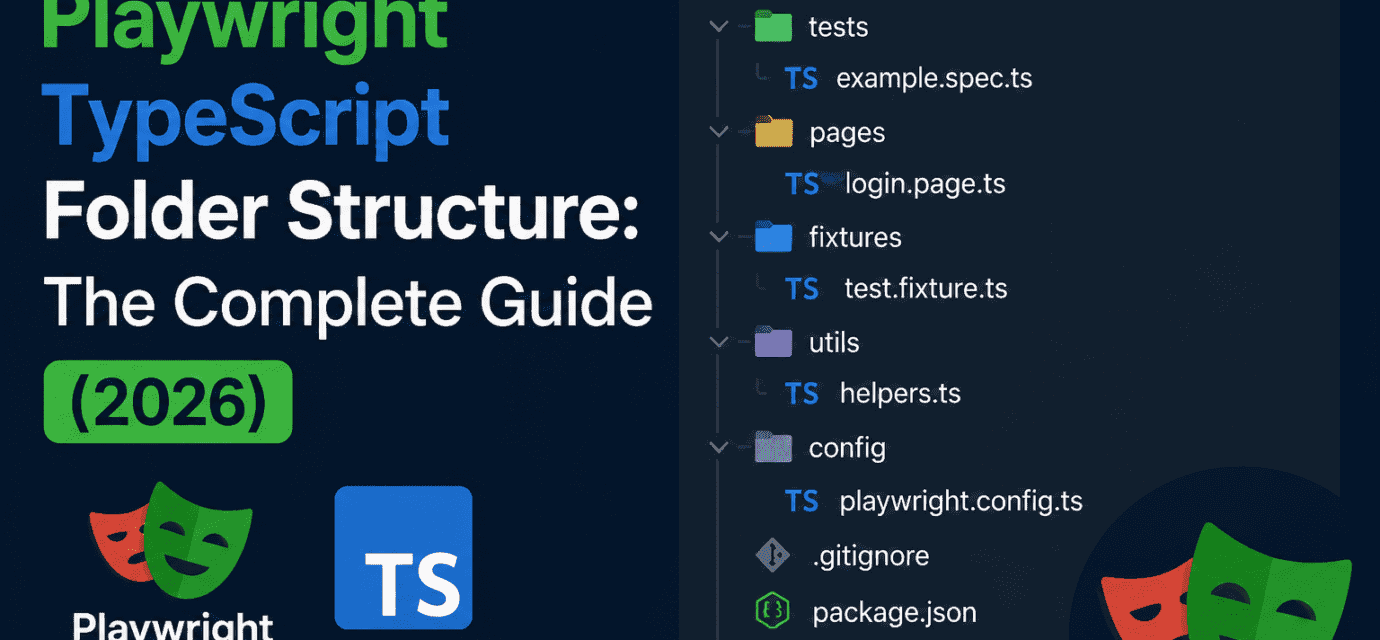Screen dimensions: 1380x640
Task: Select the fixtures folder label
Action: pos(855,237)
